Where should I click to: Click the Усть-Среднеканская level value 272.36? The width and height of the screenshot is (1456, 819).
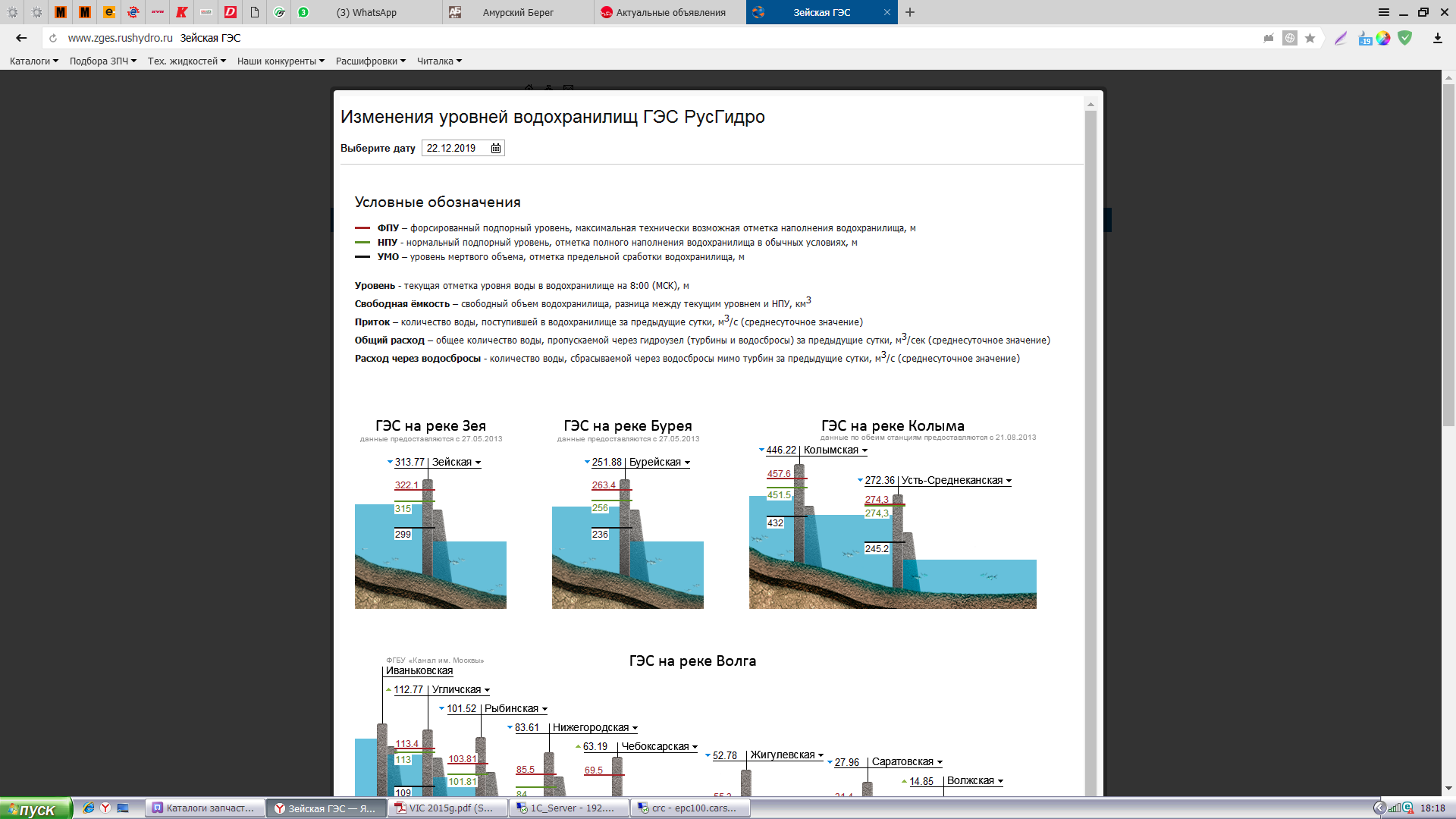tap(880, 481)
